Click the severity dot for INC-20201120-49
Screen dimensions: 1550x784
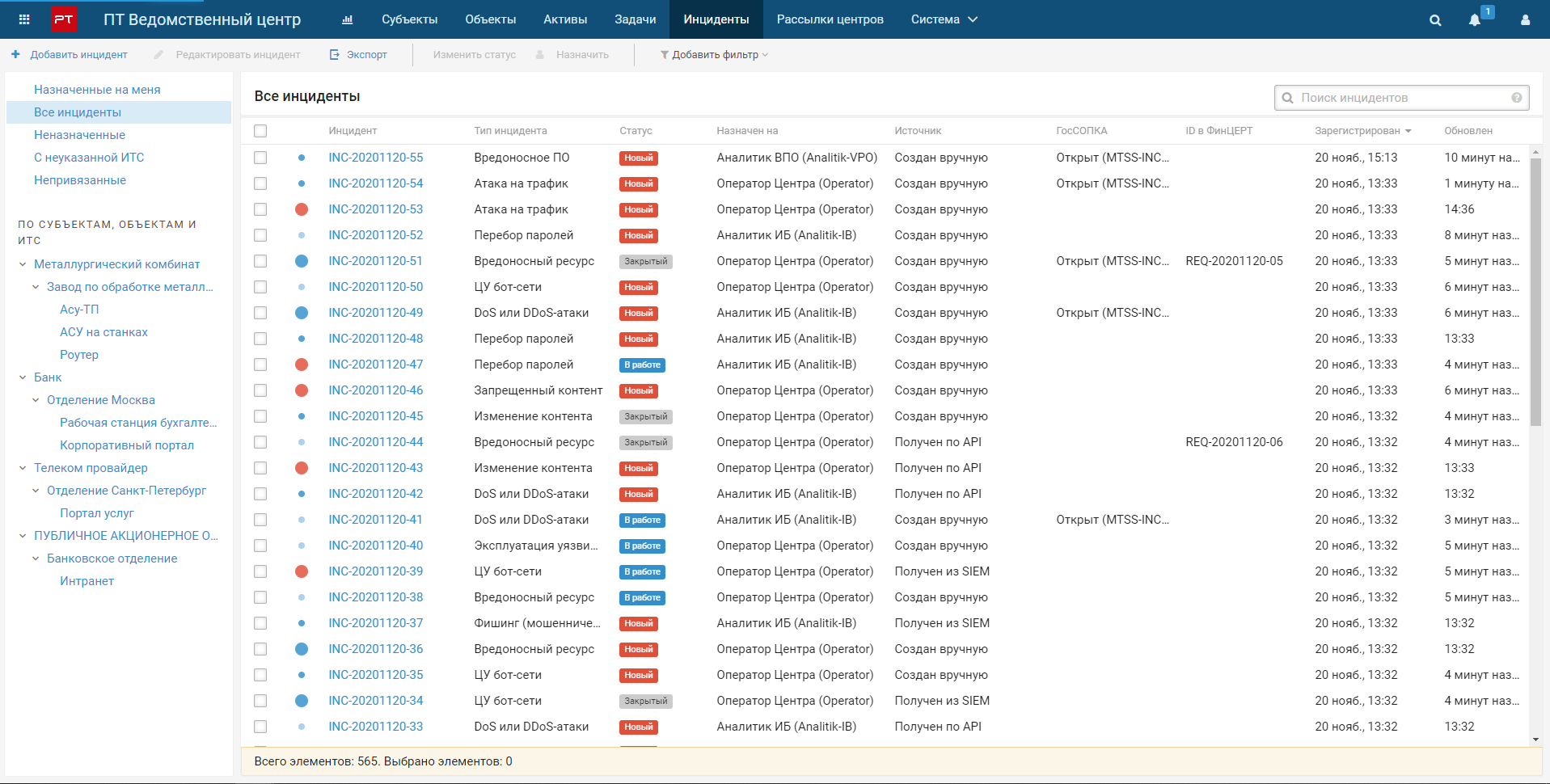click(302, 313)
